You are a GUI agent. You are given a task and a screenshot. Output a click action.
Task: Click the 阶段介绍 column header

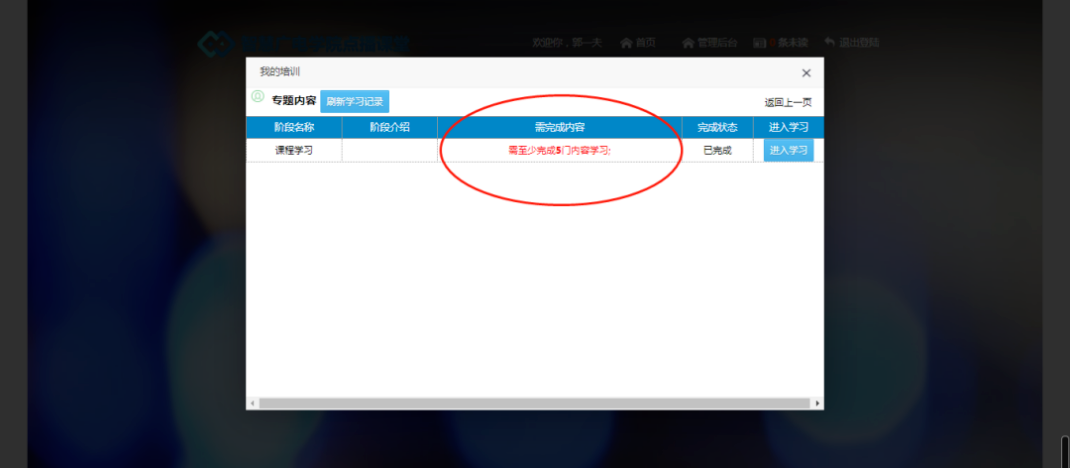click(389, 127)
